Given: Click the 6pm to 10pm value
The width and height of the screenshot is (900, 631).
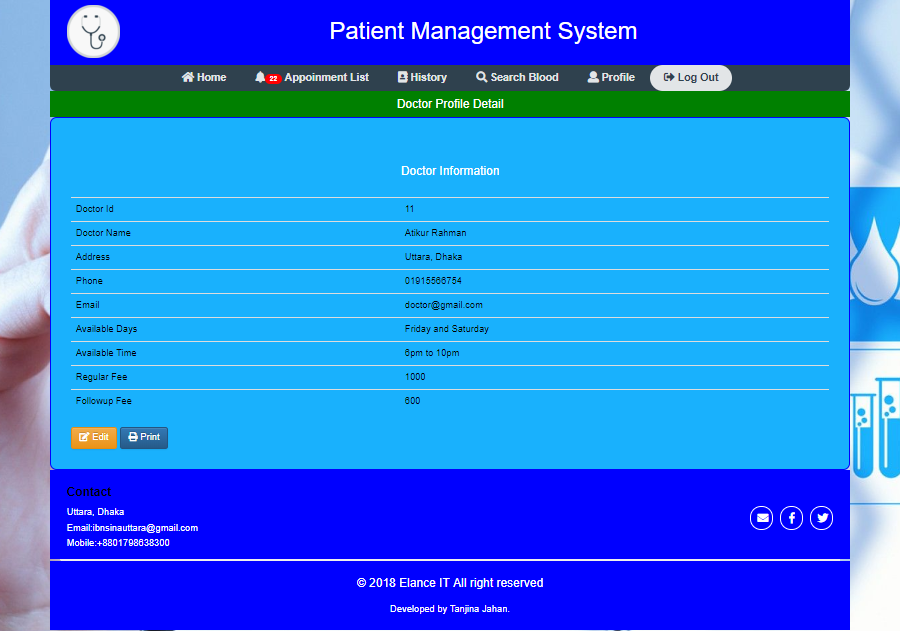Looking at the screenshot, I should [432, 353].
